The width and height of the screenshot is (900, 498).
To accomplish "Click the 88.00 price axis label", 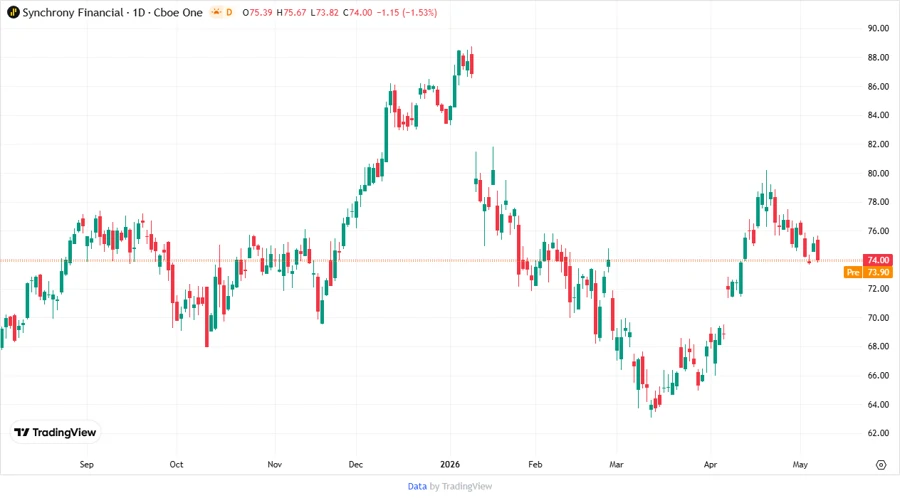I will [x=878, y=57].
